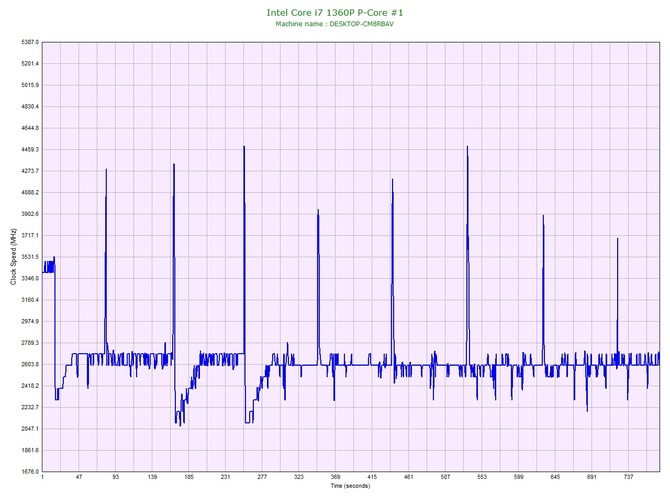Click the chart title "Intel Core i7 1360P P-Core #1"
This screenshot has width=670, height=503.
pyautogui.click(x=335, y=12)
